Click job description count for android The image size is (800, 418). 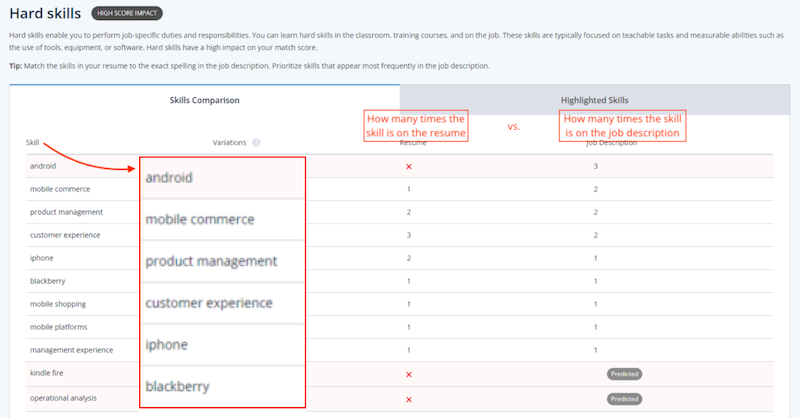coord(596,166)
